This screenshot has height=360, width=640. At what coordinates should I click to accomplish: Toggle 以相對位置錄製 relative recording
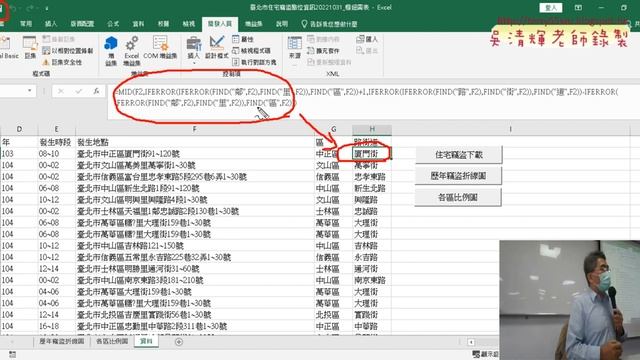click(68, 51)
